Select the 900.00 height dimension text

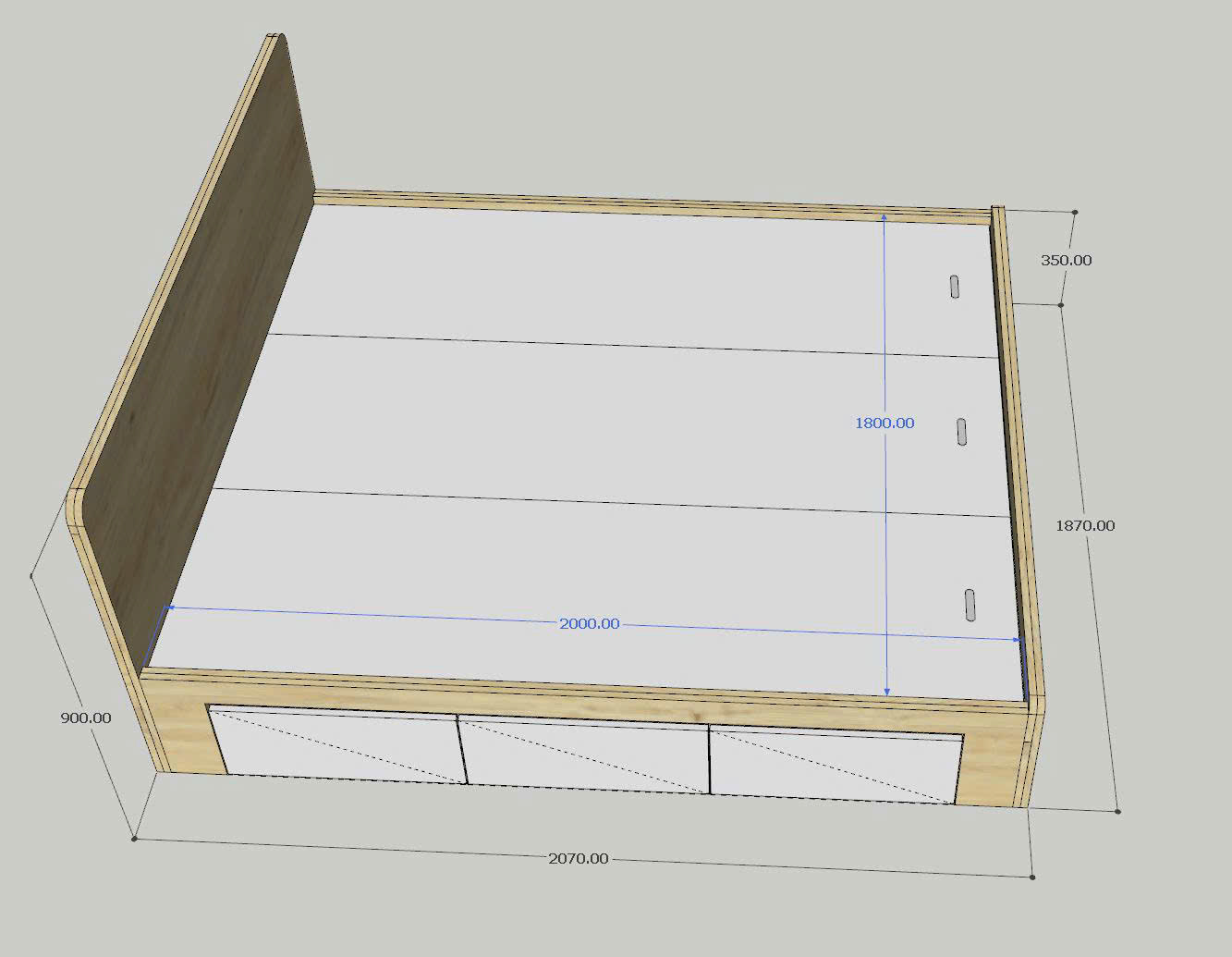pos(86,718)
